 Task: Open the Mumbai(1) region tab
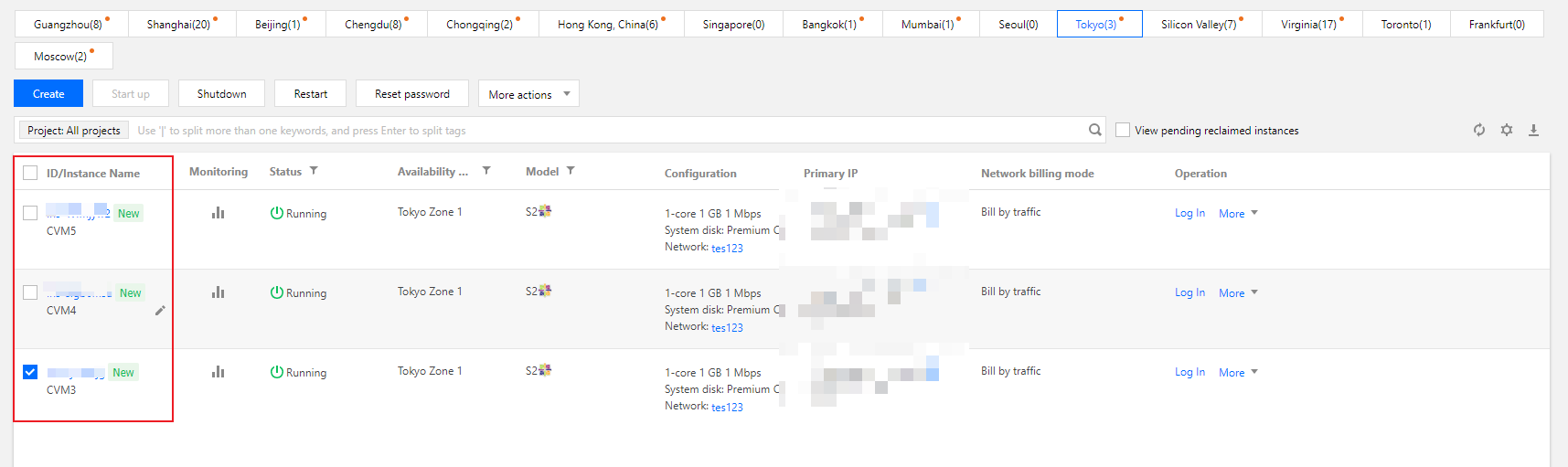(x=931, y=25)
